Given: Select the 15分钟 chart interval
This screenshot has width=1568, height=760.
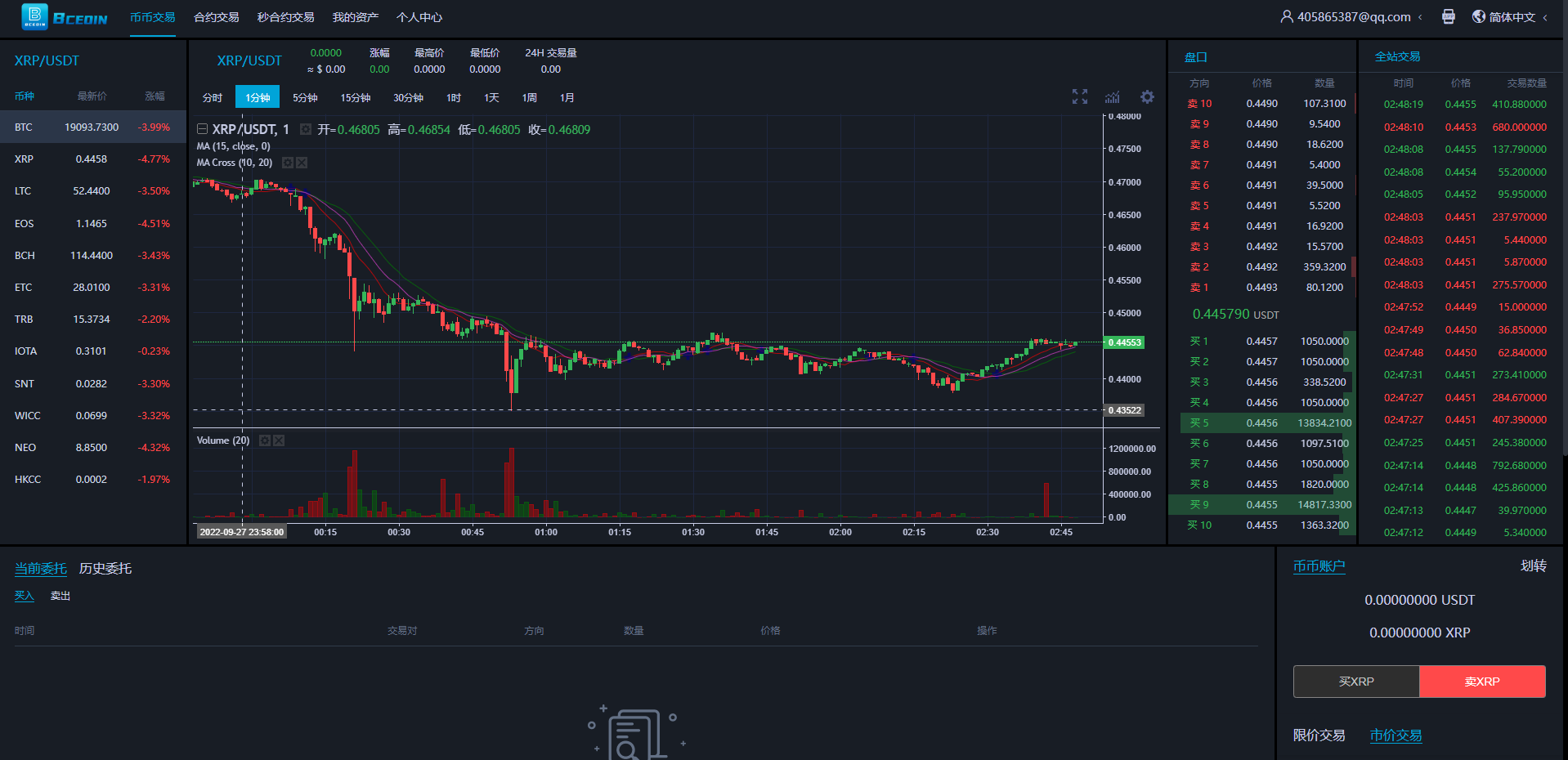Looking at the screenshot, I should [x=355, y=97].
